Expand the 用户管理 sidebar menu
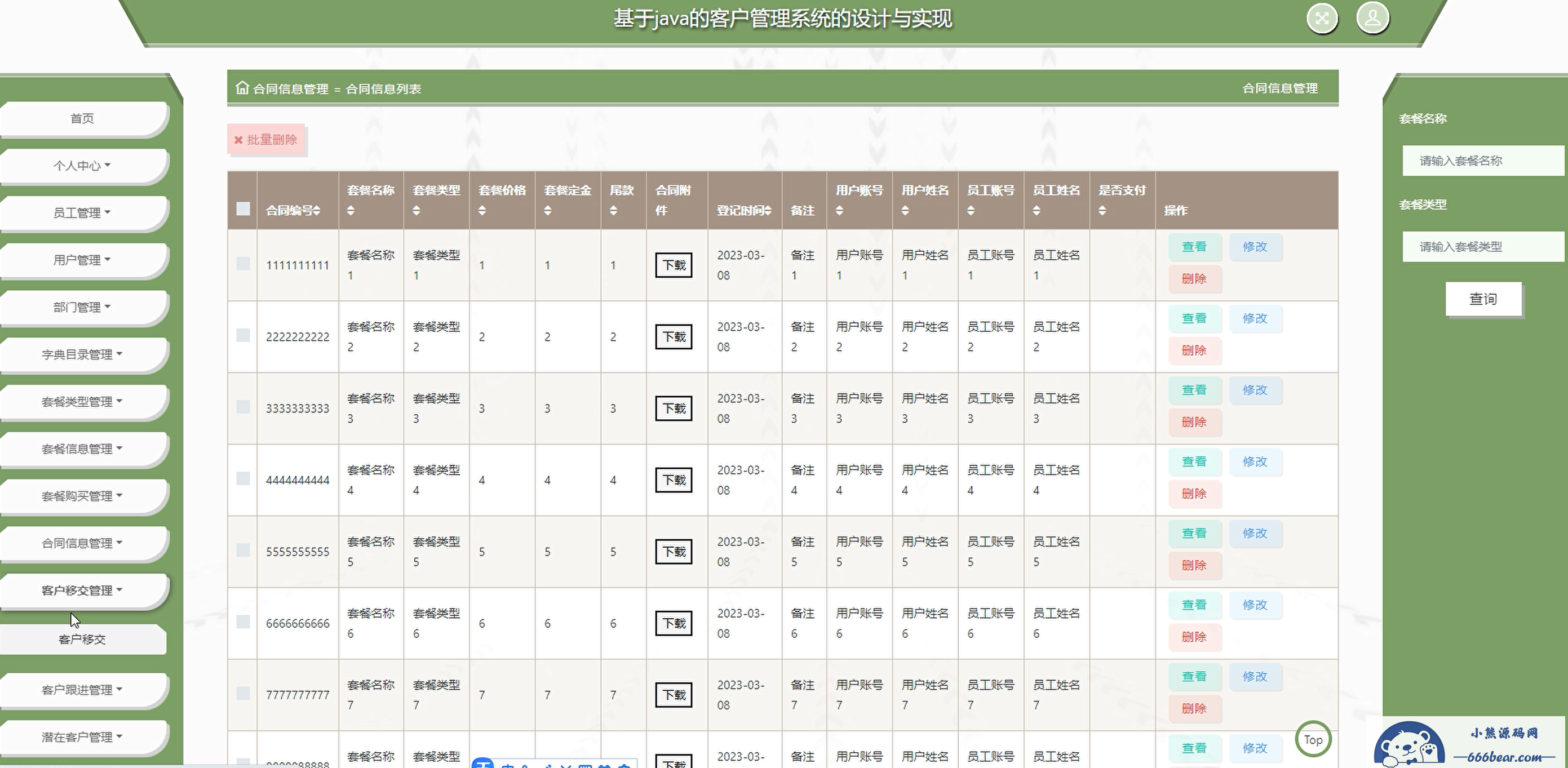The image size is (1568, 768). click(82, 260)
